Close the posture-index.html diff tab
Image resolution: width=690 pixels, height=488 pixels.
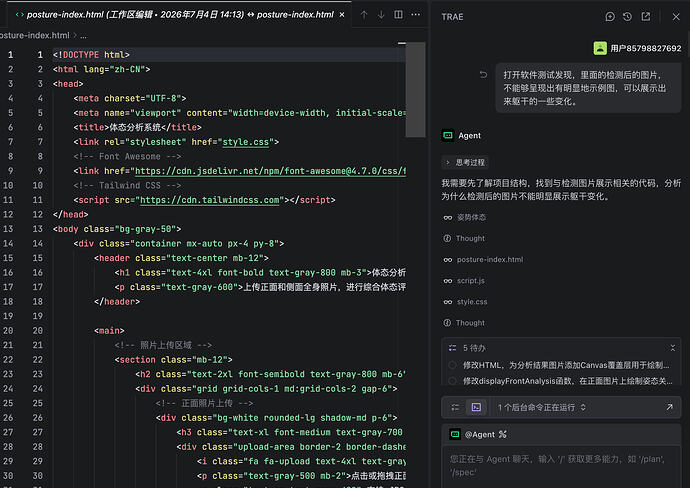click(342, 15)
